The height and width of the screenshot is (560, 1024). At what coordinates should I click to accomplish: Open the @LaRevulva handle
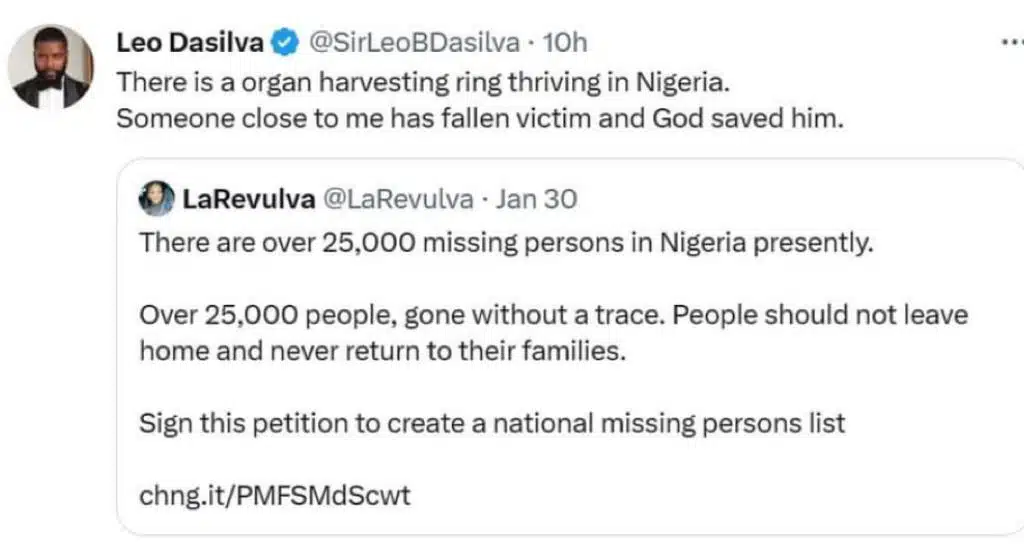[x=398, y=199]
